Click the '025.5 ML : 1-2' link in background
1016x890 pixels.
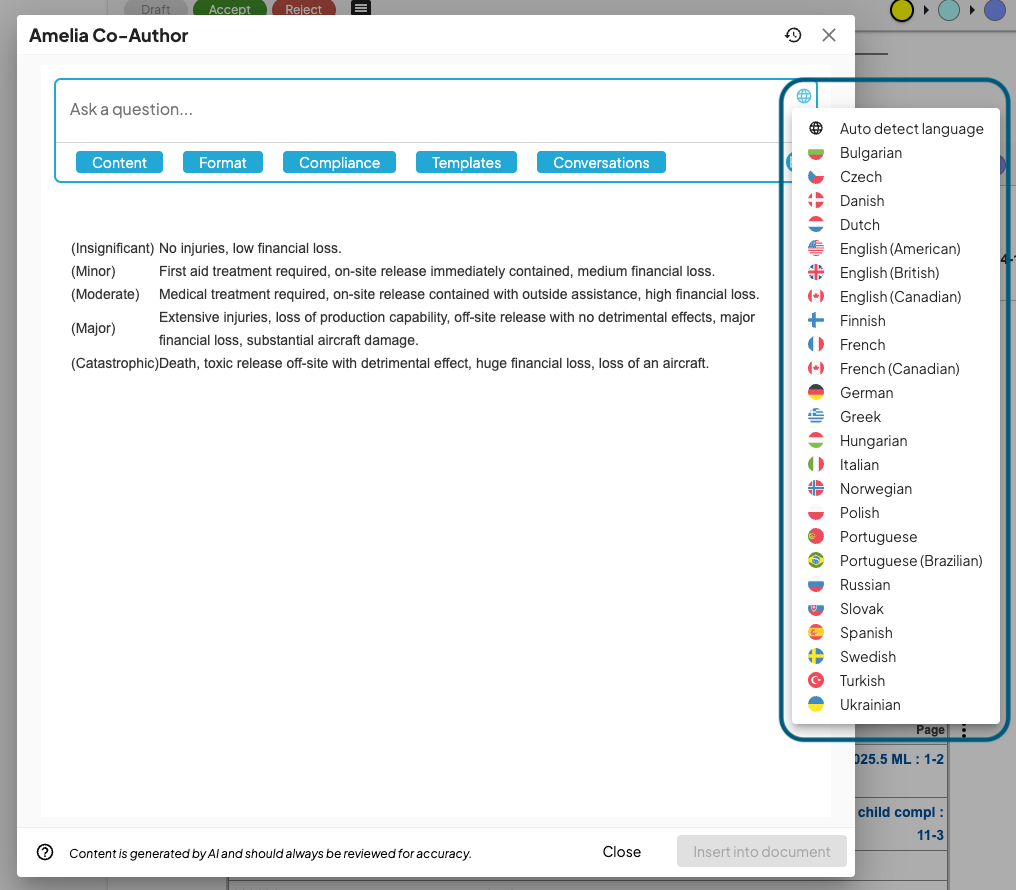(899, 759)
